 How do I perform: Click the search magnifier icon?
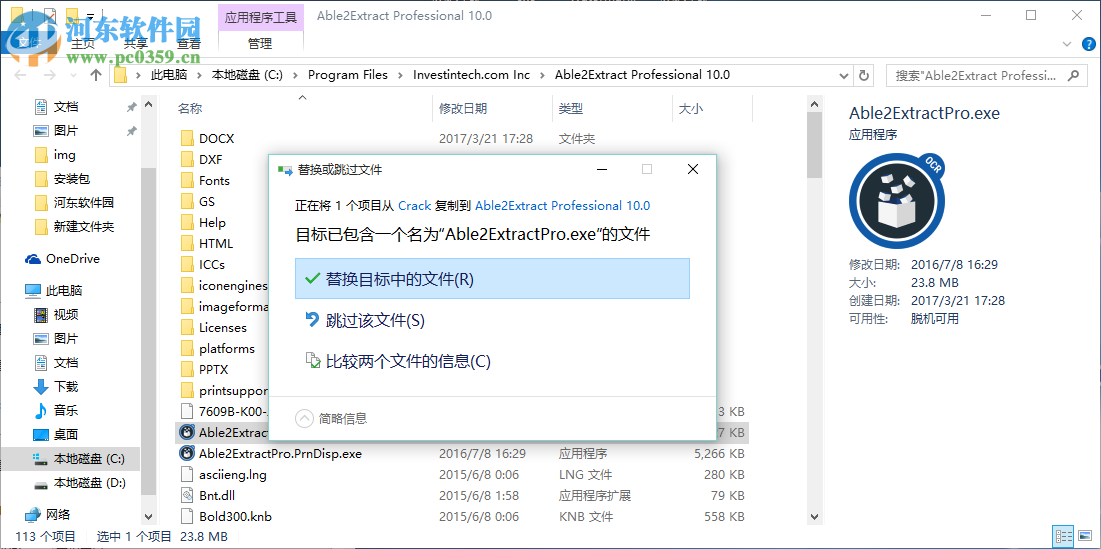tap(1073, 75)
